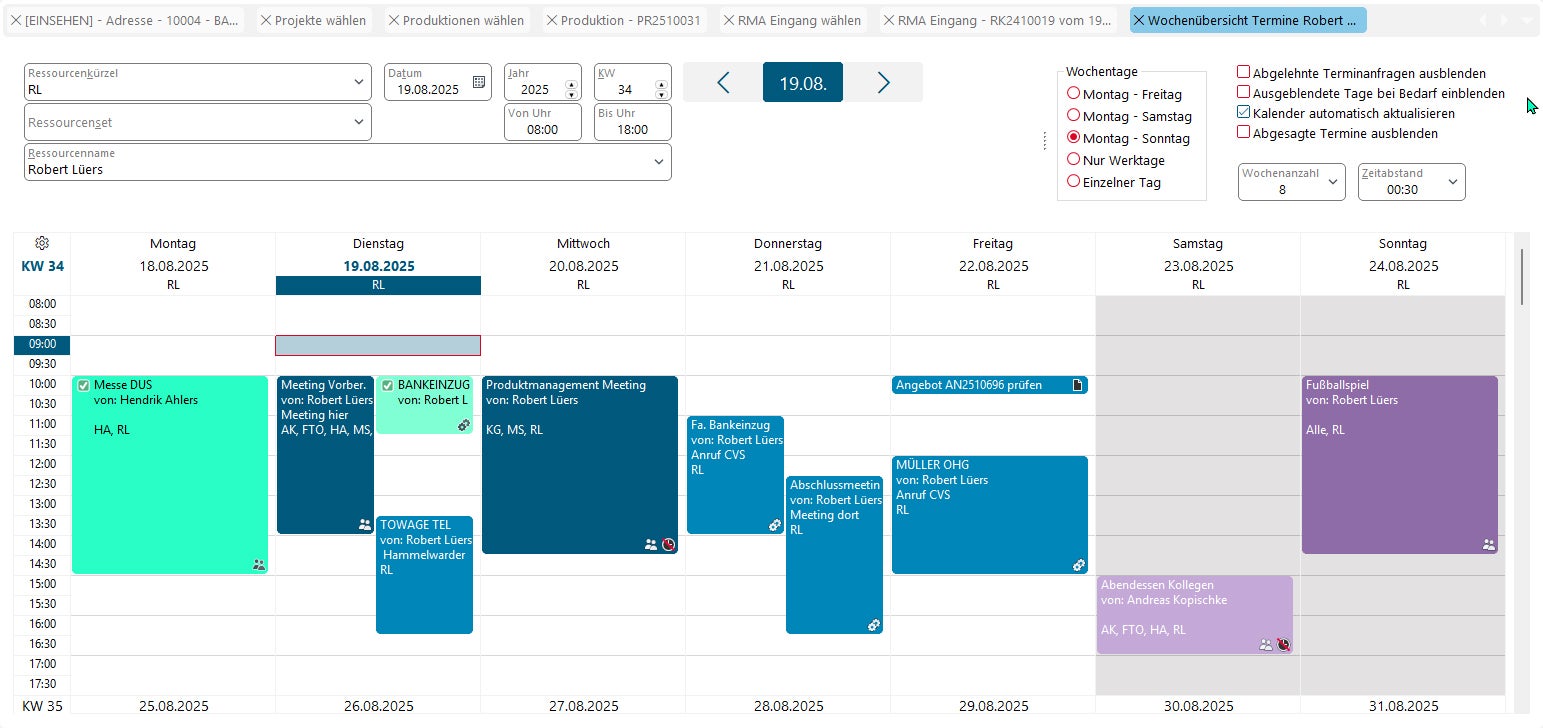The width and height of the screenshot is (1543, 728).
Task: Expand the Ressourcenname dropdown
Action: coord(659,162)
